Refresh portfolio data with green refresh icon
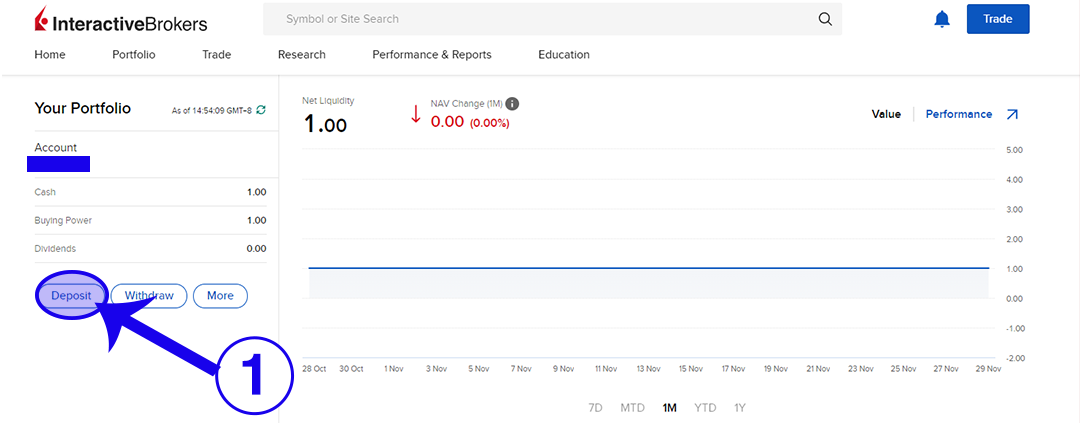This screenshot has height=423, width=1080. pos(261,110)
